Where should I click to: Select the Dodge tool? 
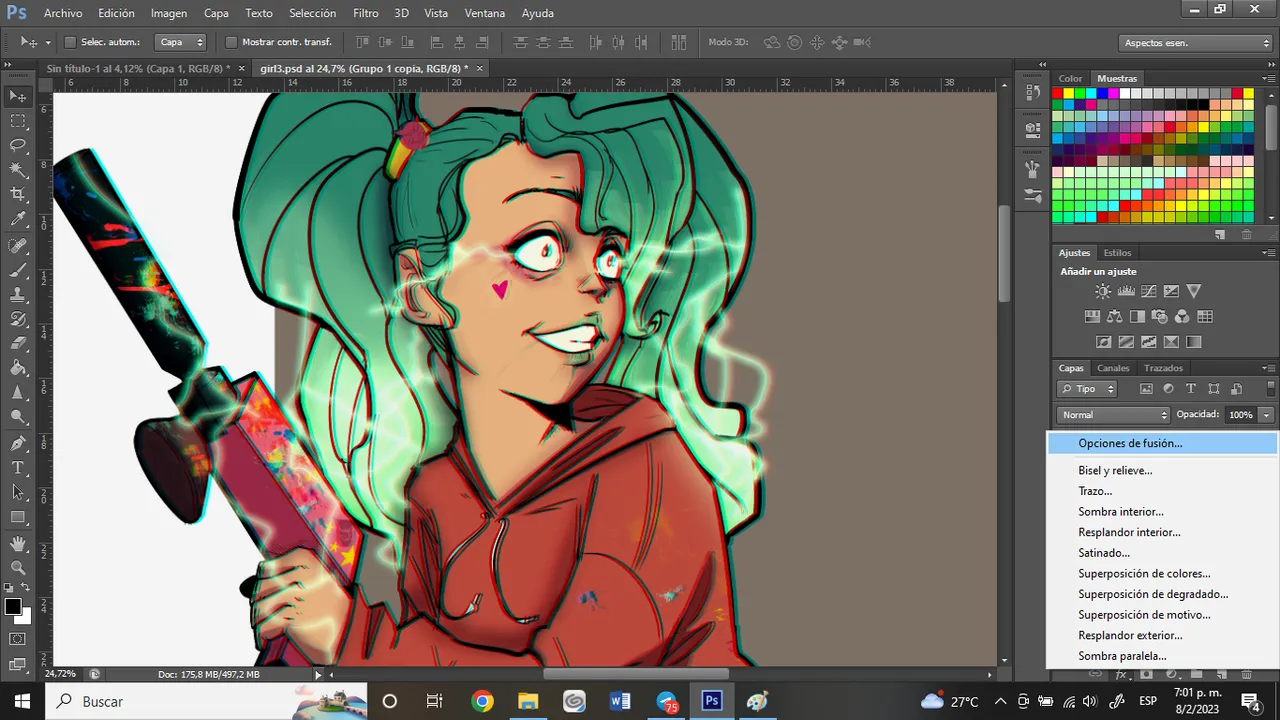click(x=18, y=417)
